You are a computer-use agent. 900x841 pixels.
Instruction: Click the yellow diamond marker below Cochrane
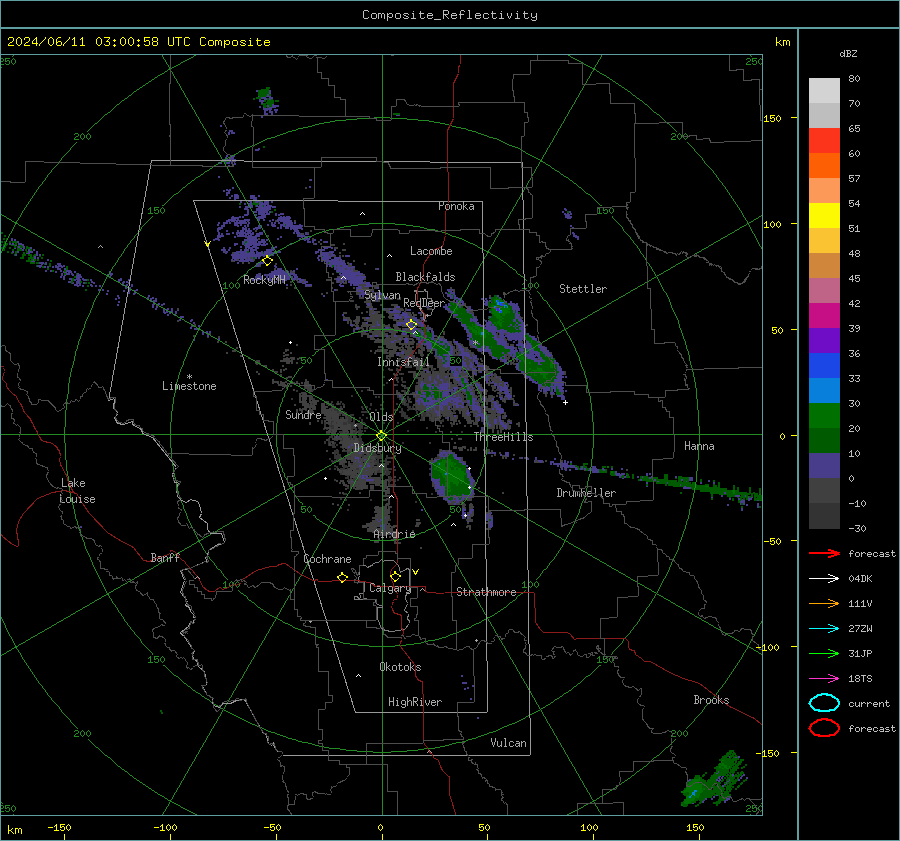pos(342,578)
